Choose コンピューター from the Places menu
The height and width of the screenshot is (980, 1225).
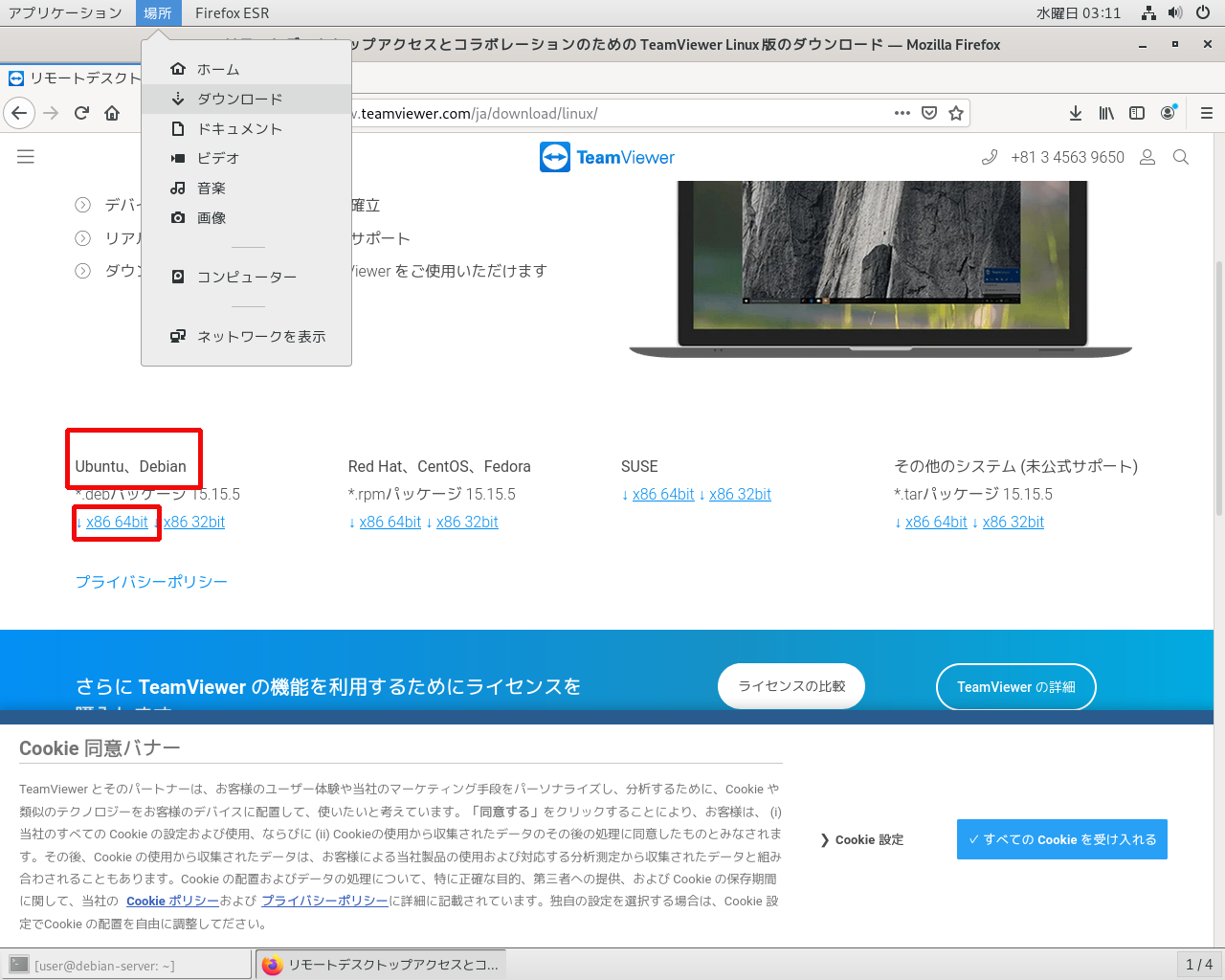246,277
